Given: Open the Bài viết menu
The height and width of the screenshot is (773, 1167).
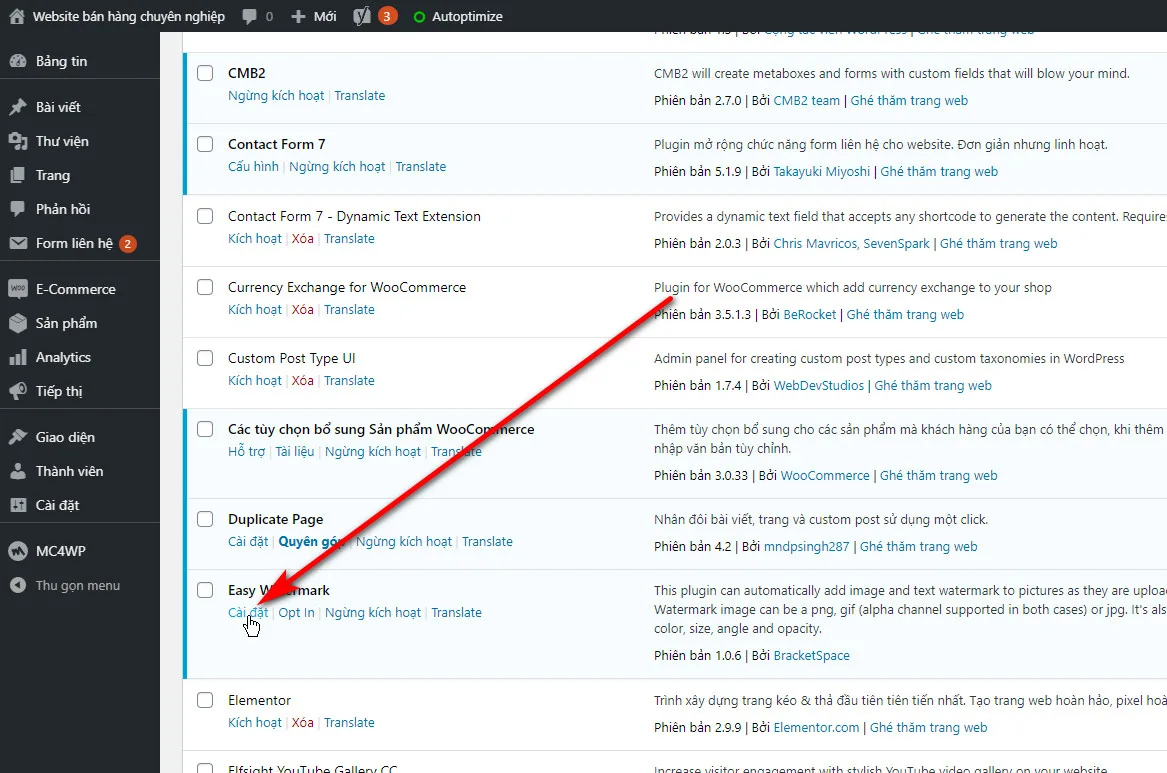Looking at the screenshot, I should 58,107.
